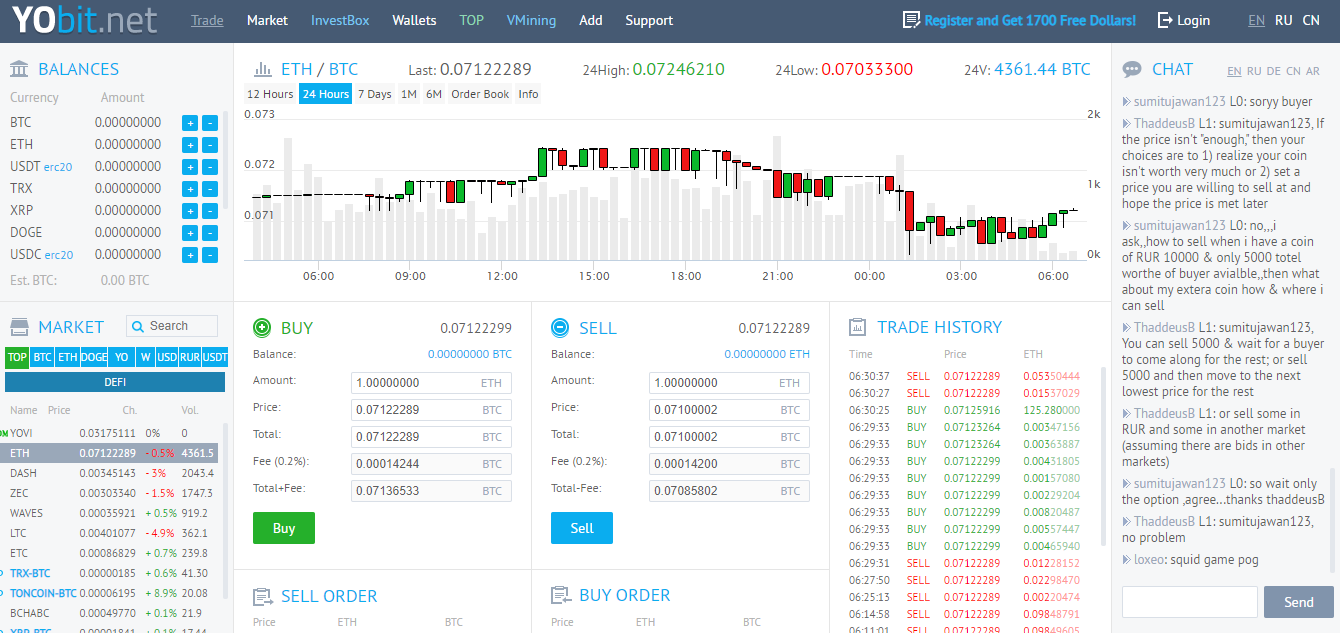Click the minus icon beside TRX balance
The image size is (1340, 633).
click(x=210, y=189)
